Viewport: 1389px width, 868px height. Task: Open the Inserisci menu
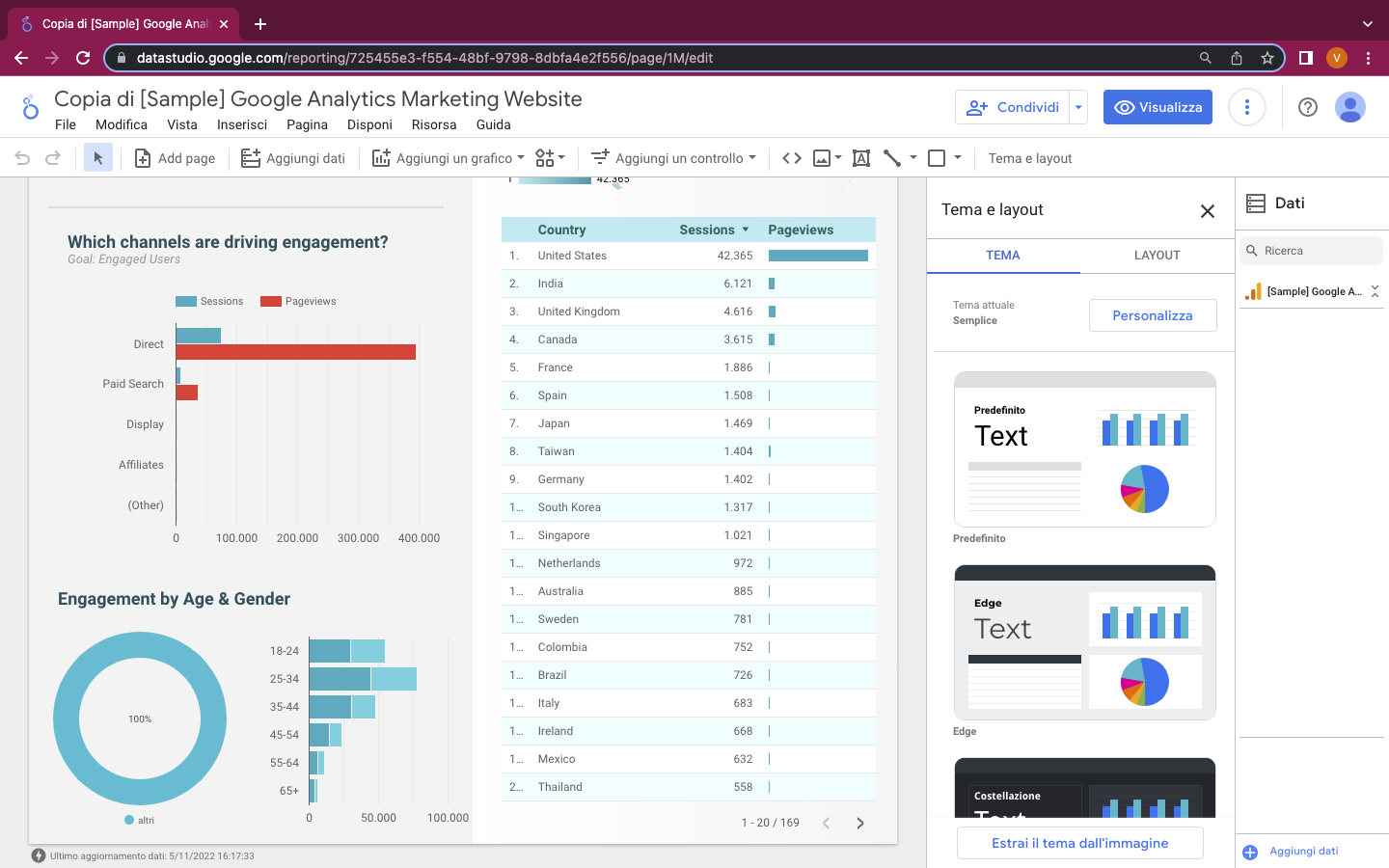pyautogui.click(x=242, y=124)
